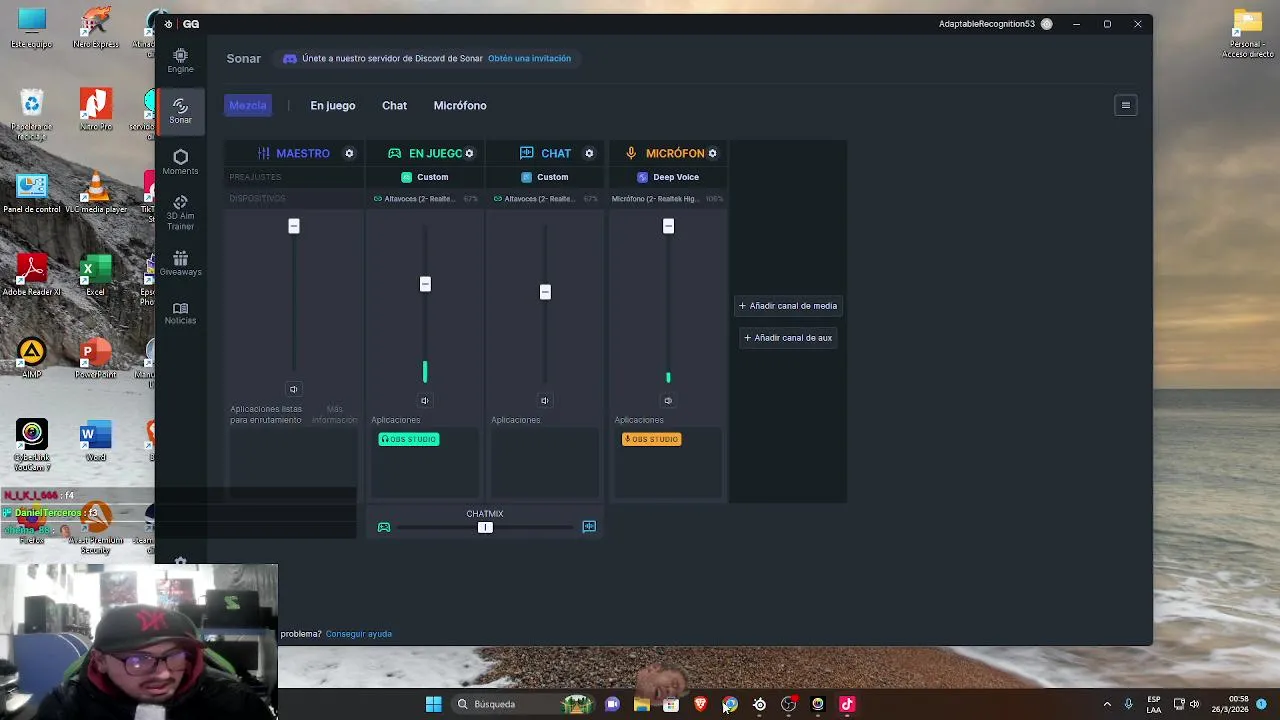Open Chat Altavoces device dropdown
The image size is (1280, 720).
coord(545,199)
